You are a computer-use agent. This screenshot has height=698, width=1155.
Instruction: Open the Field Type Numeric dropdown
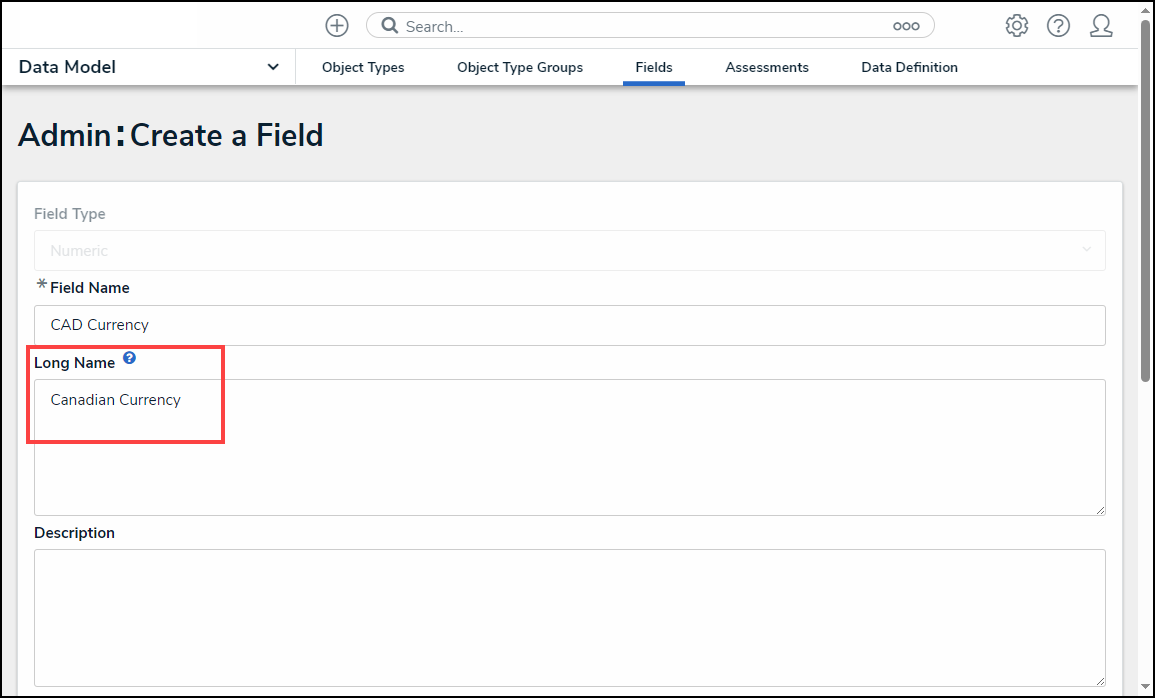coord(570,250)
